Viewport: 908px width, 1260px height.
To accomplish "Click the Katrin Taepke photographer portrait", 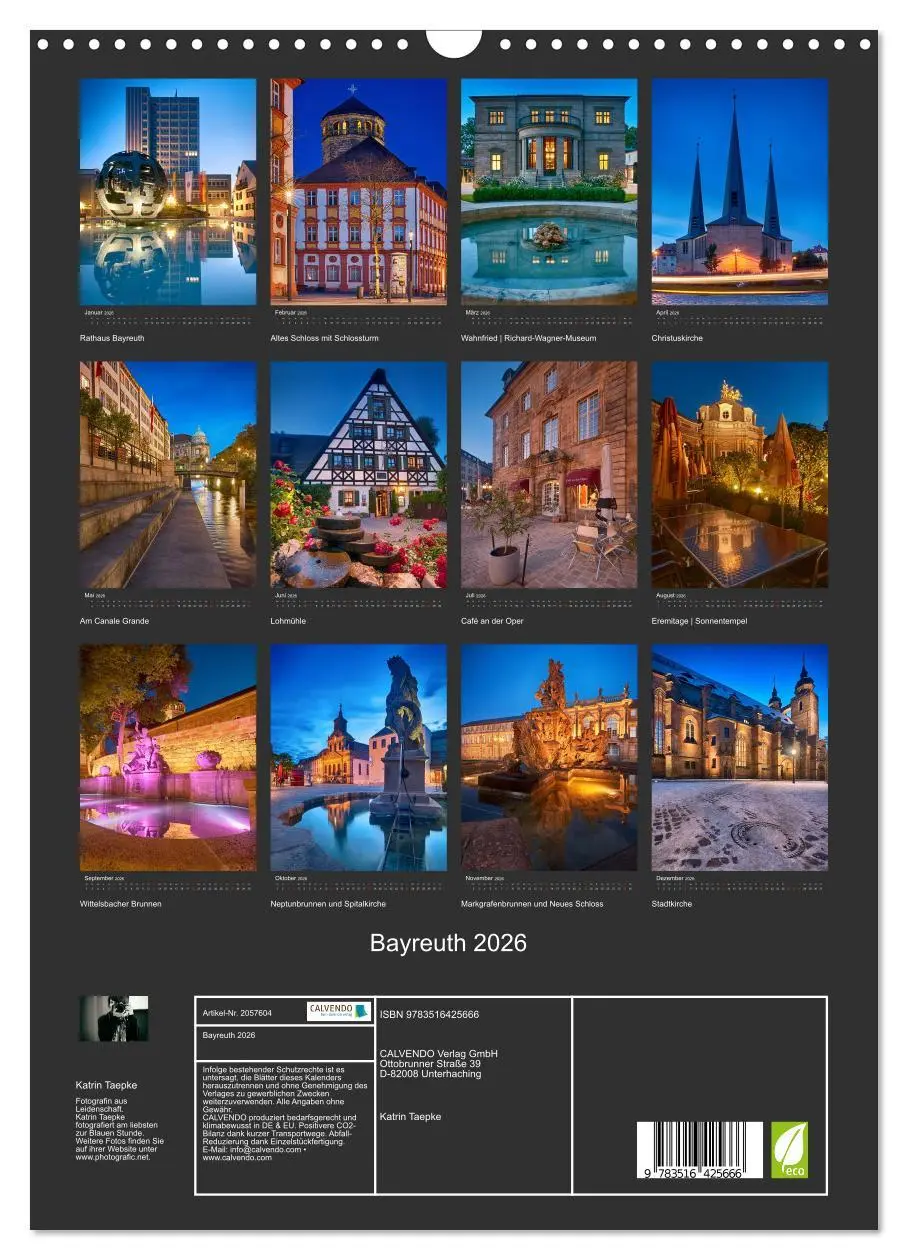I will tap(114, 1018).
